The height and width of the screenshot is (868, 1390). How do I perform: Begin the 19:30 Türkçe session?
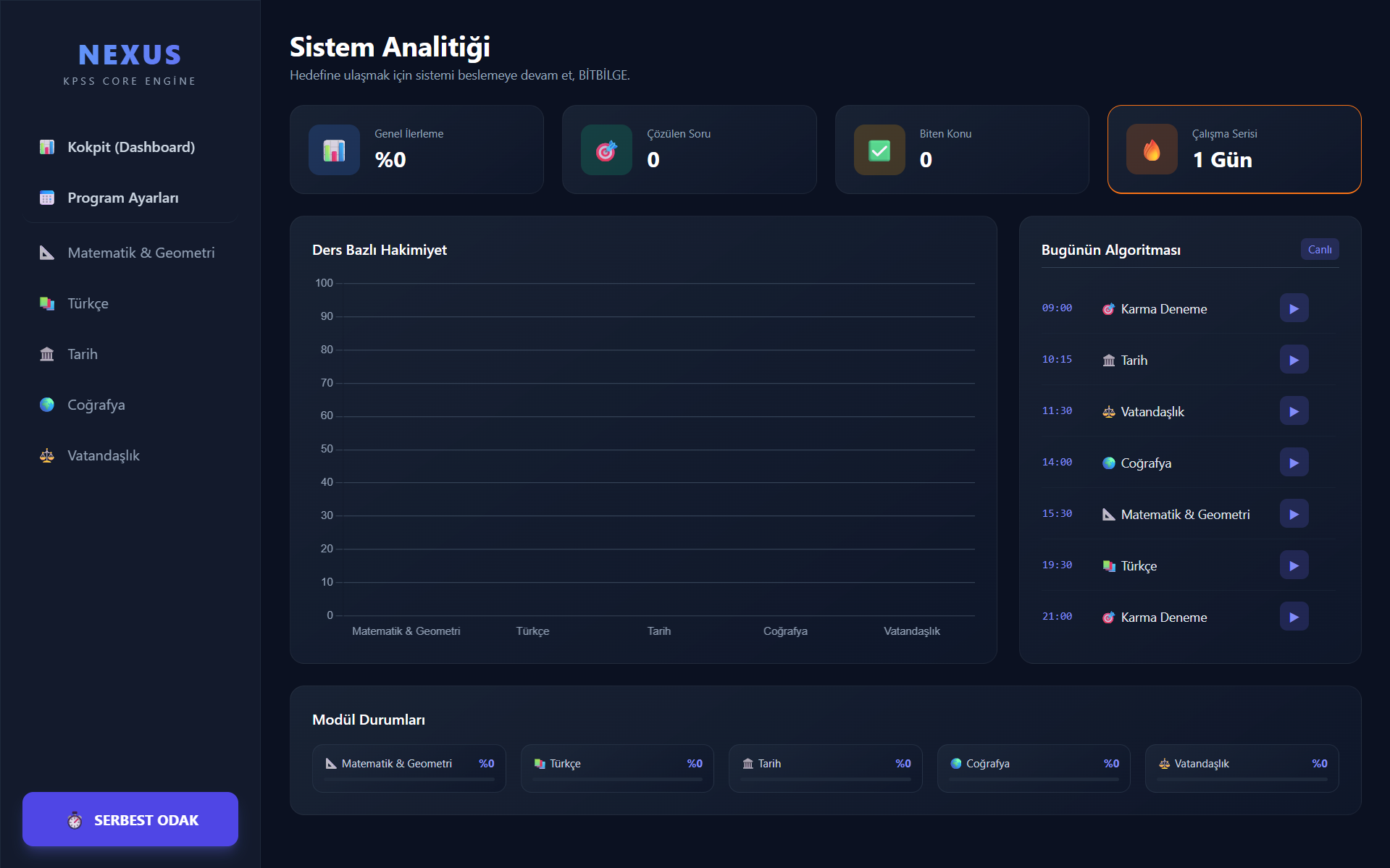tap(1294, 565)
